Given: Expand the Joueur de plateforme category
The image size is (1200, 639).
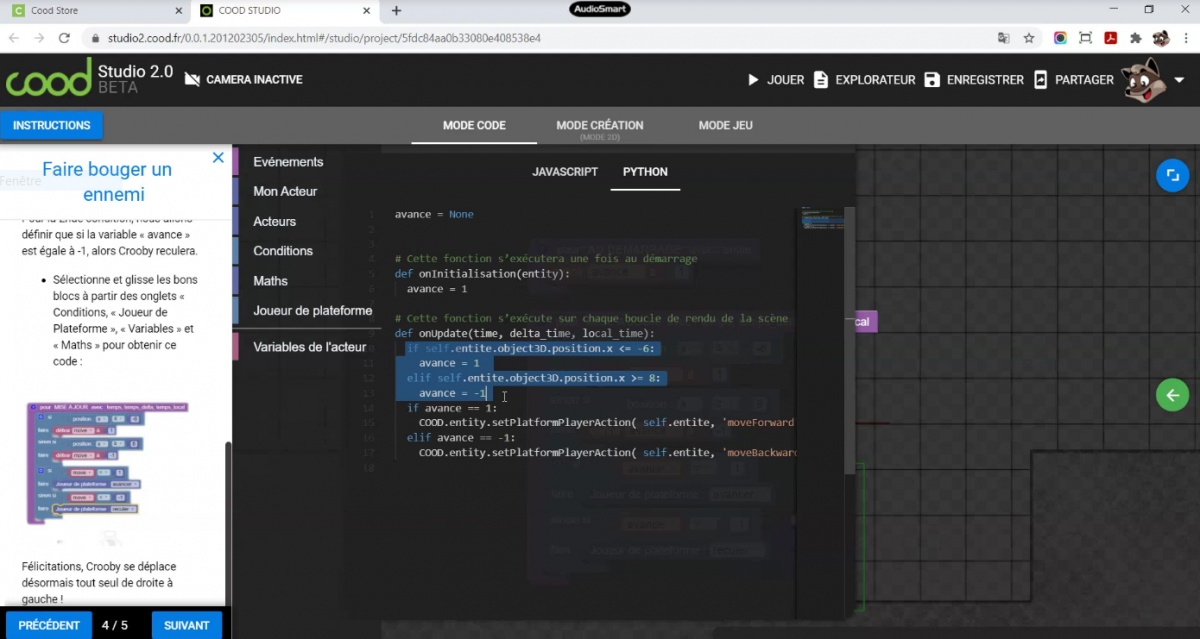Looking at the screenshot, I should (x=312, y=311).
